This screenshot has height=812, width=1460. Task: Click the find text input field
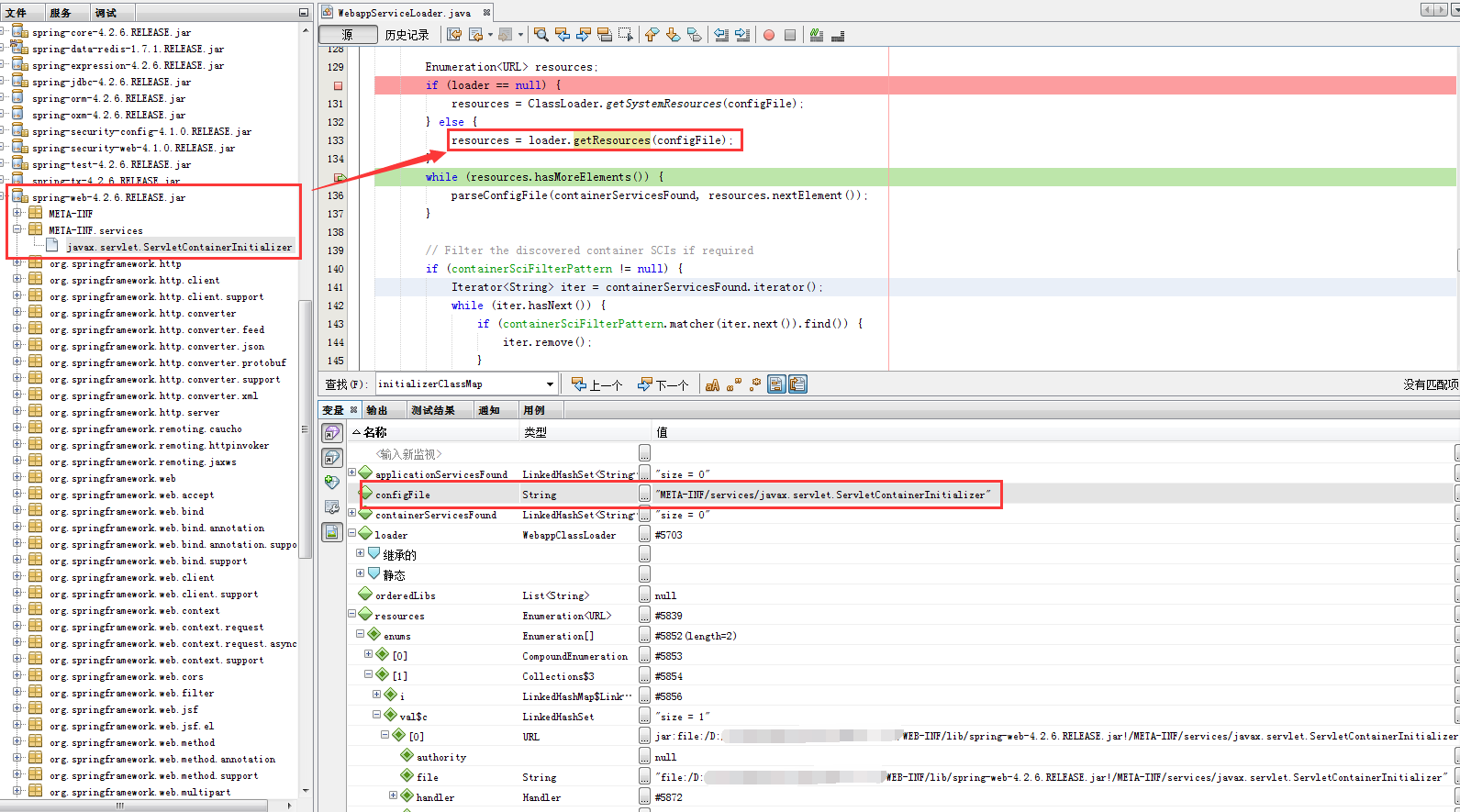coord(460,384)
